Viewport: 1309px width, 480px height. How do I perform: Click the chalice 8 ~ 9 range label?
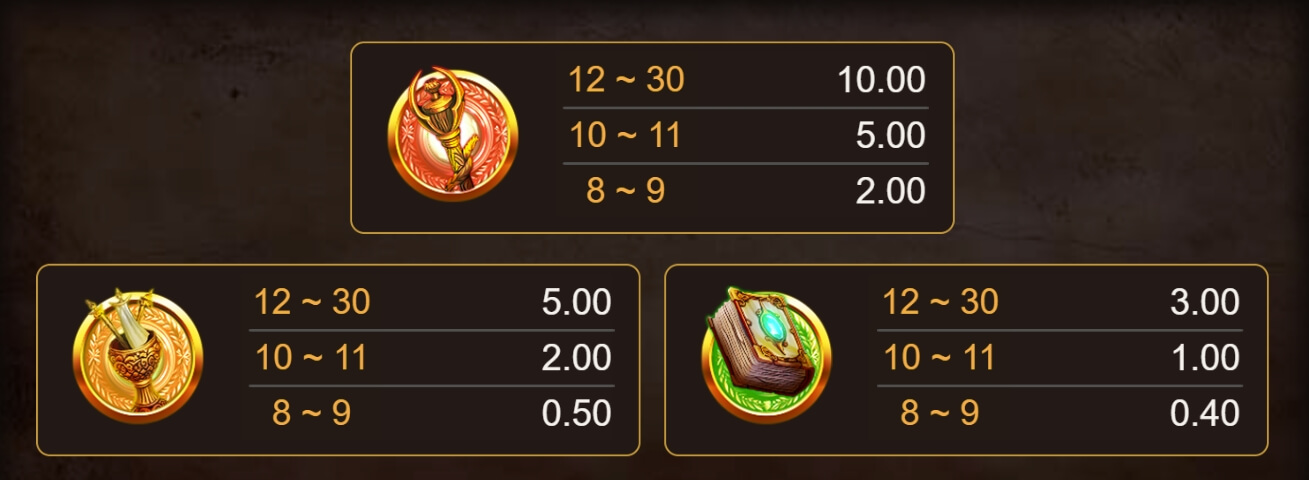(x=311, y=412)
